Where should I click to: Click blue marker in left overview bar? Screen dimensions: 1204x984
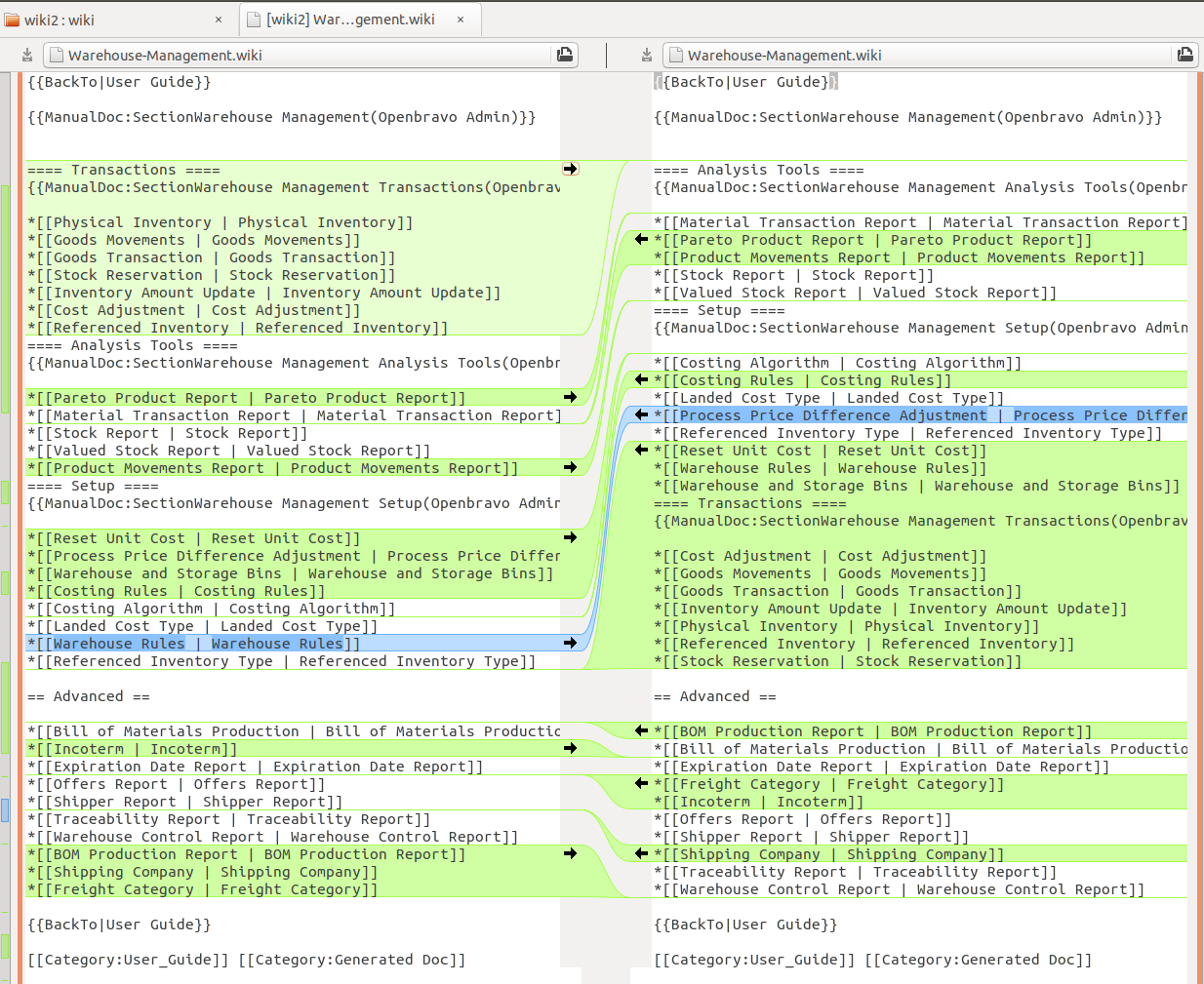tap(5, 809)
